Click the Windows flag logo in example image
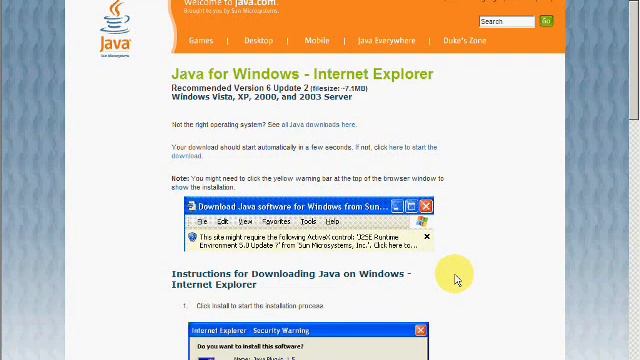This screenshot has width=640, height=360. [422, 222]
